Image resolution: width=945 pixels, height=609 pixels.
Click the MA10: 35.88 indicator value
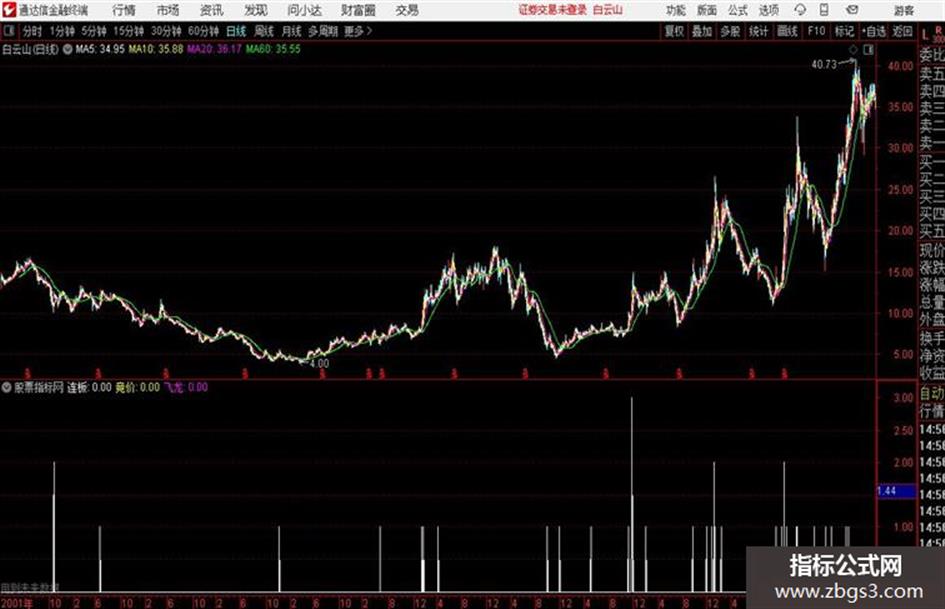[156, 49]
